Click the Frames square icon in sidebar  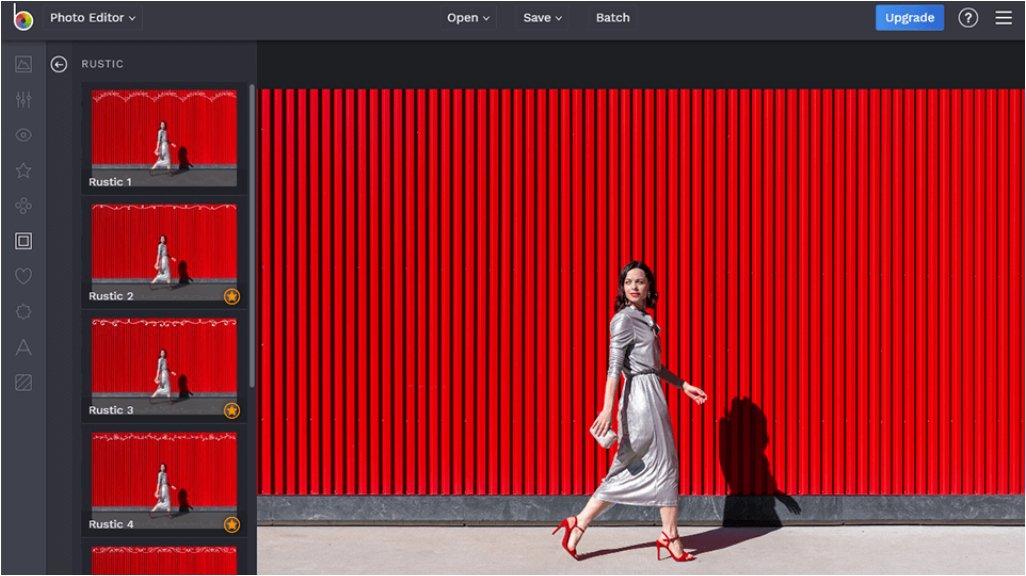23,241
